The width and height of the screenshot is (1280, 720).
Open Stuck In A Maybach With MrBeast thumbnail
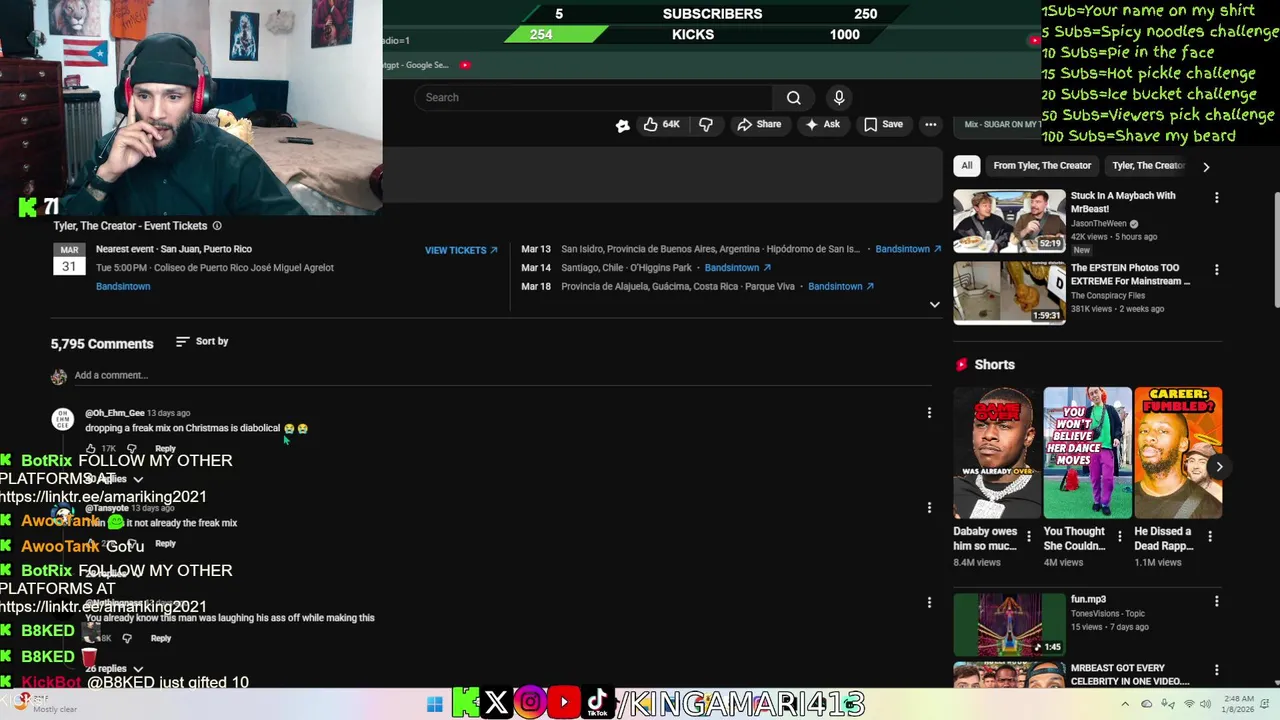click(x=1009, y=221)
